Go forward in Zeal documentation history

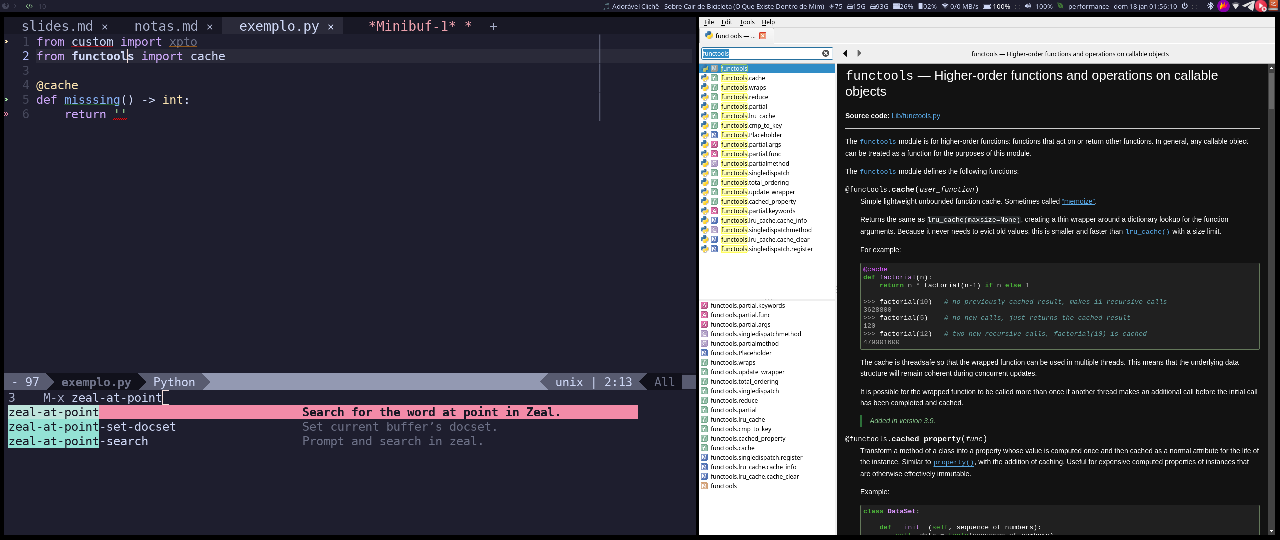click(859, 53)
